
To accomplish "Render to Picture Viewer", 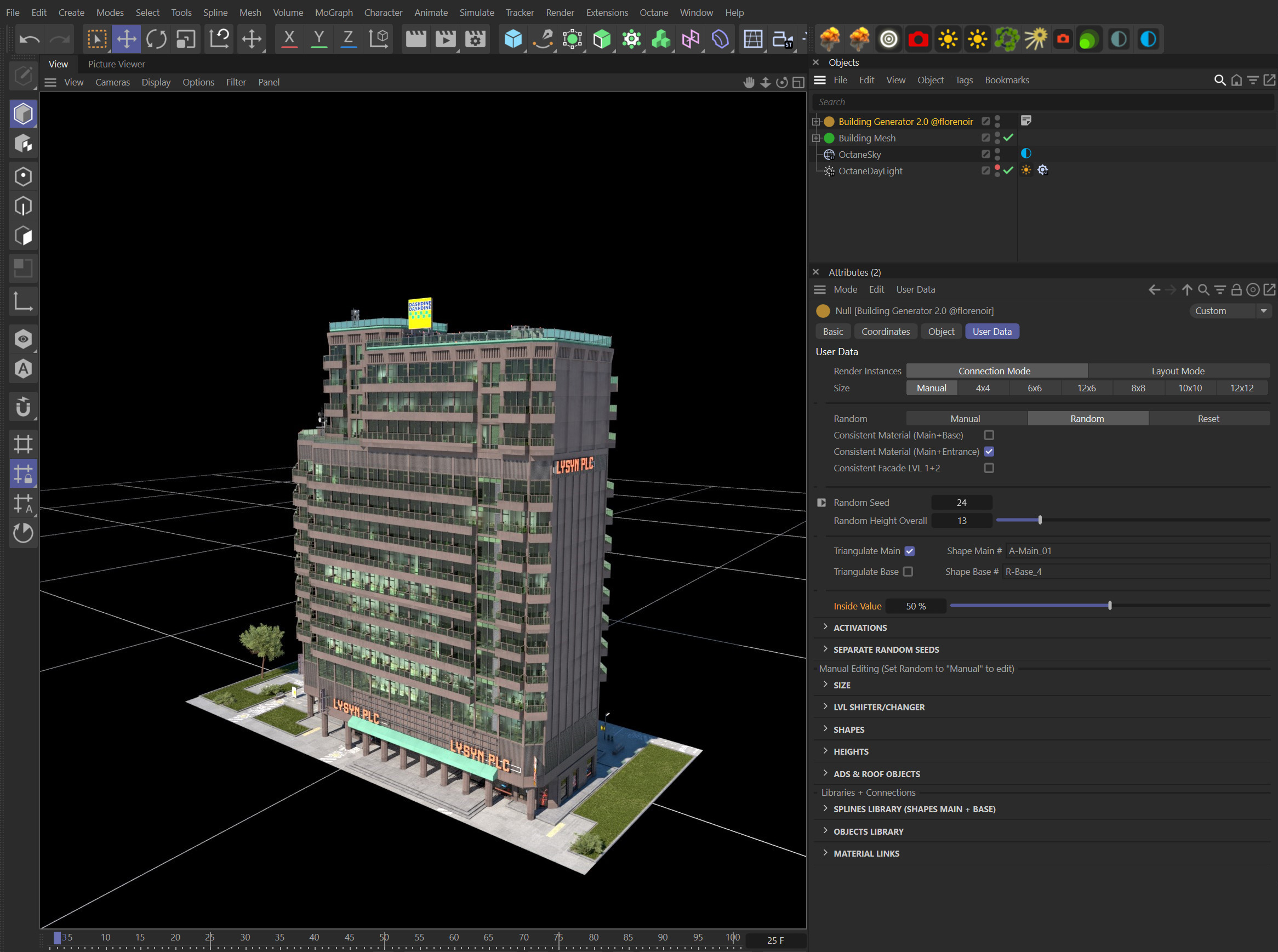I will point(445,38).
